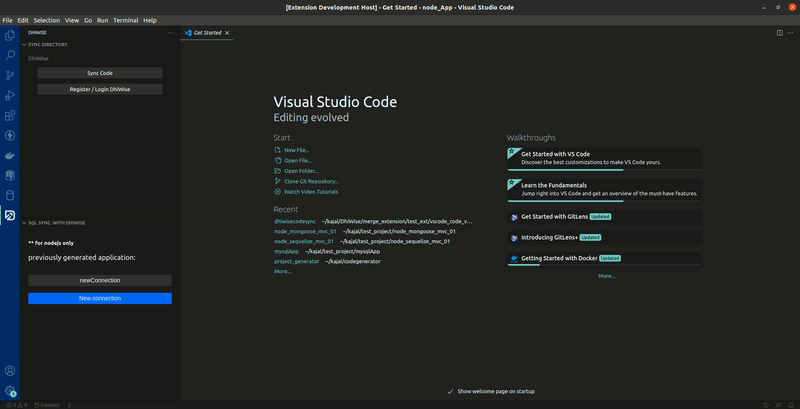The width and height of the screenshot is (800, 409).
Task: Open the View menu
Action: coord(72,20)
